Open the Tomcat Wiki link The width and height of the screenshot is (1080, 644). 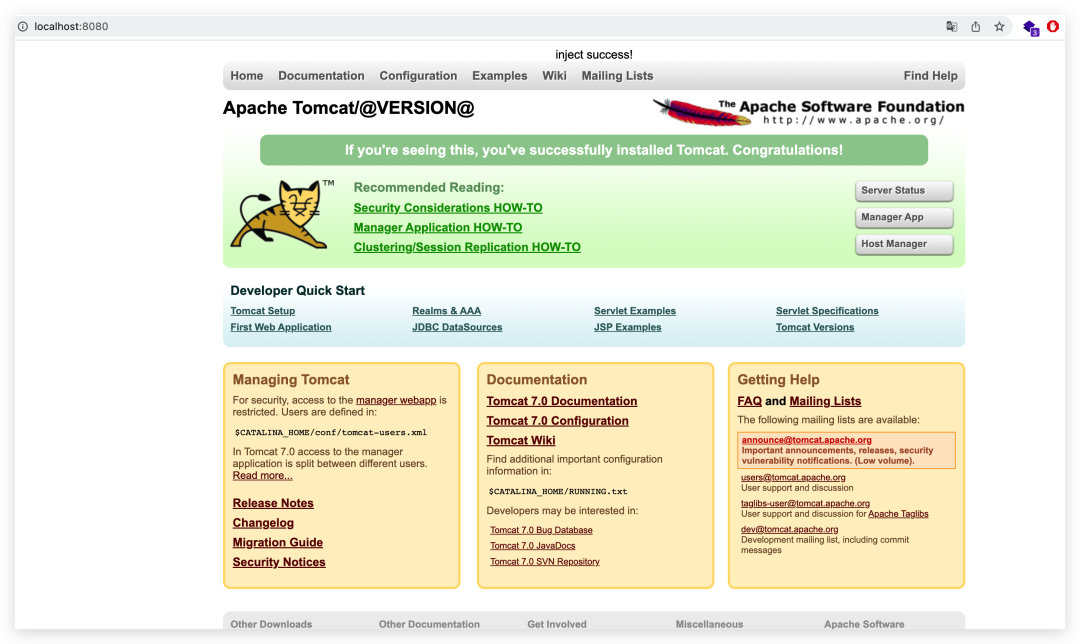click(x=521, y=440)
